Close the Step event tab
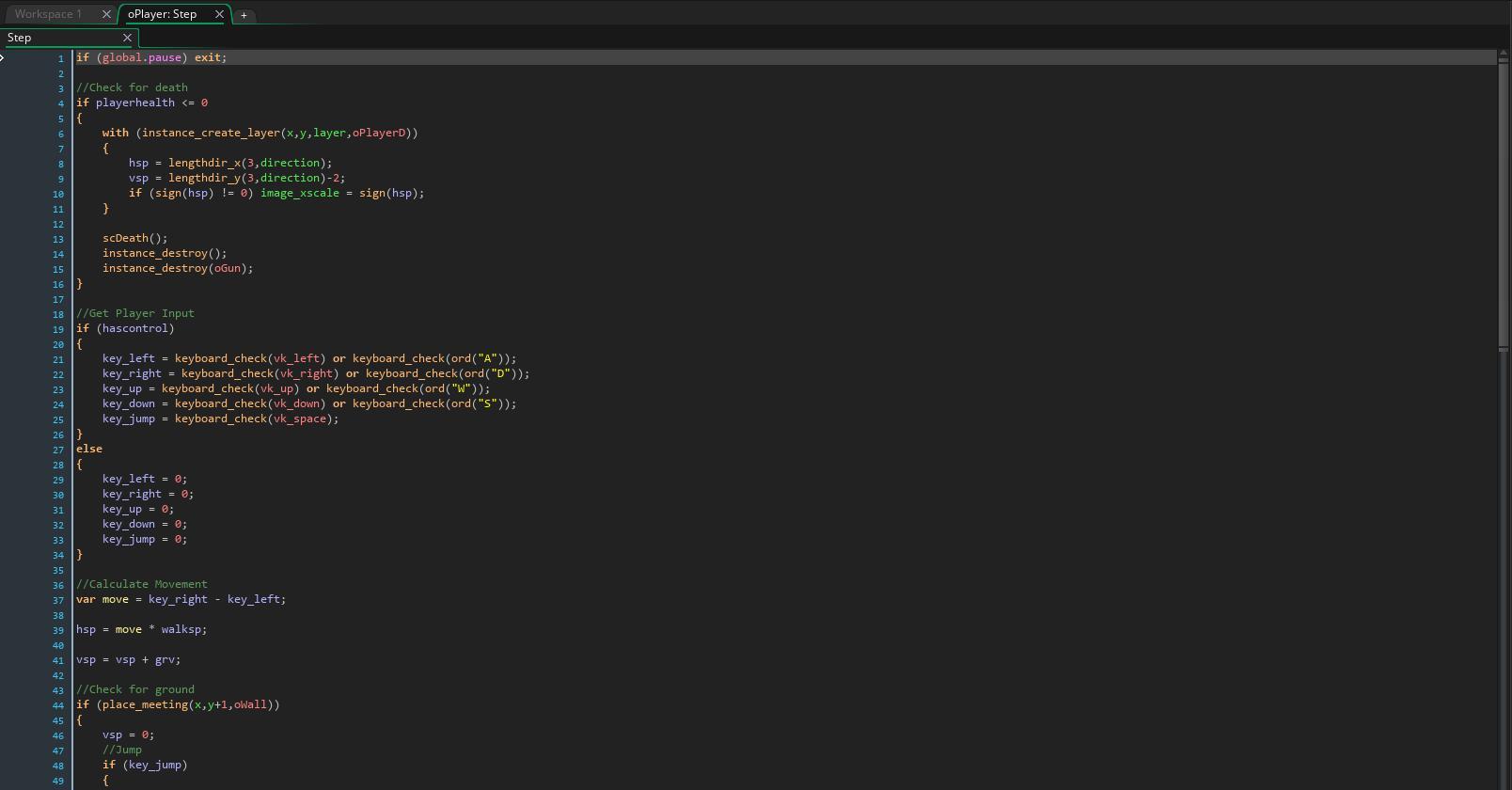Image resolution: width=1512 pixels, height=790 pixels. point(127,38)
